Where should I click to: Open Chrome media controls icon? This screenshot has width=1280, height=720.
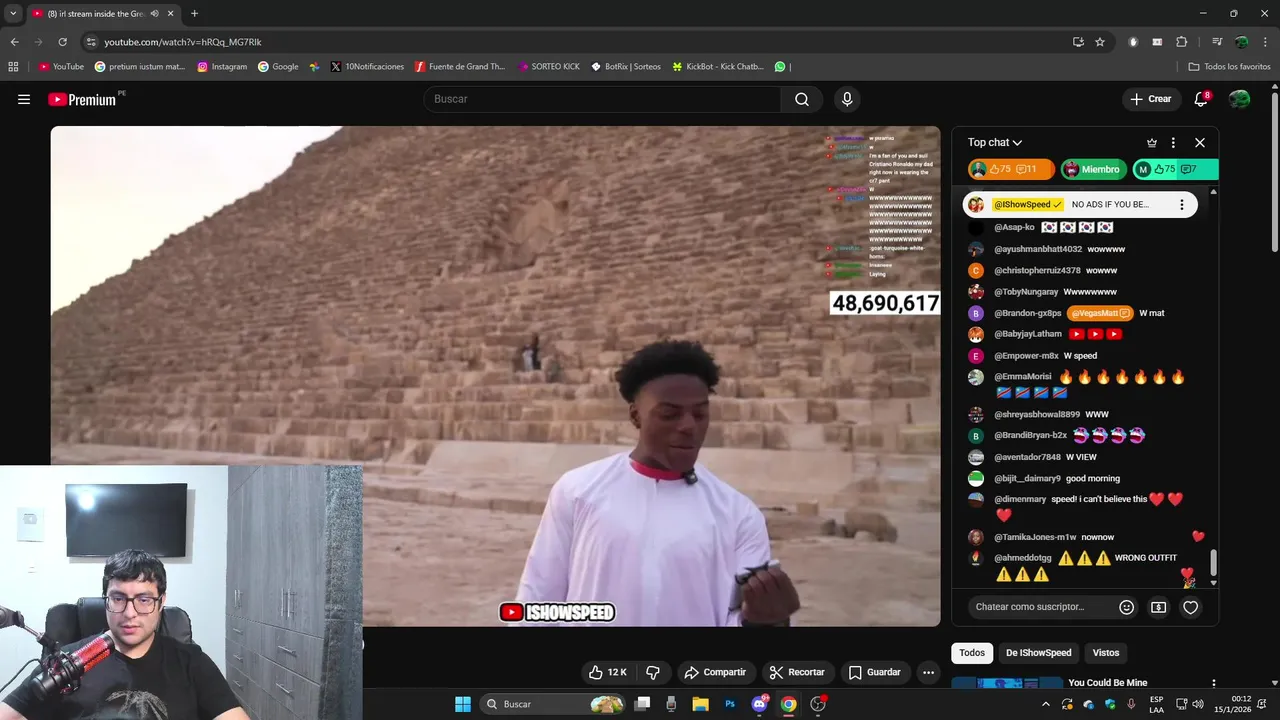click(x=1217, y=42)
